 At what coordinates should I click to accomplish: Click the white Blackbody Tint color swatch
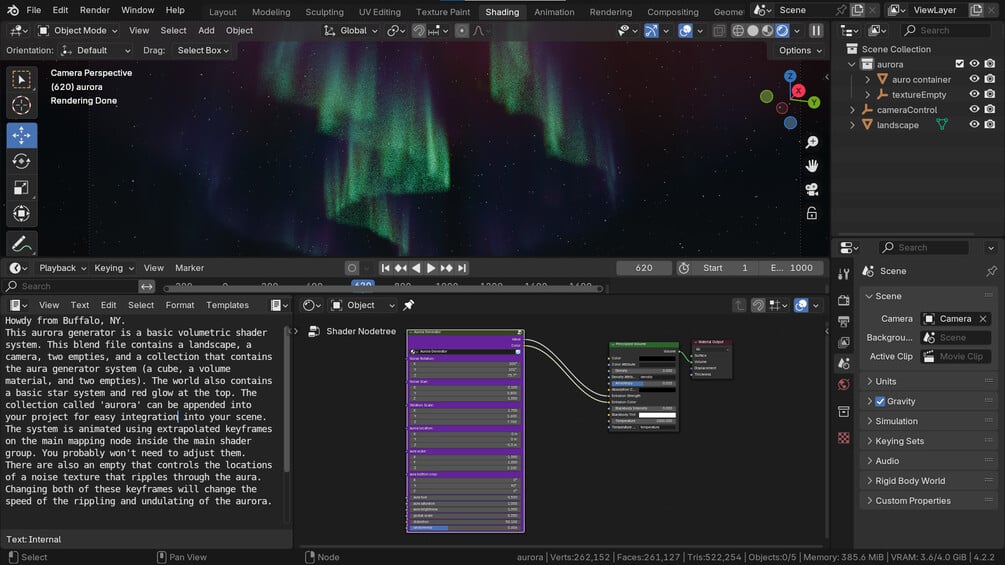[x=657, y=414]
